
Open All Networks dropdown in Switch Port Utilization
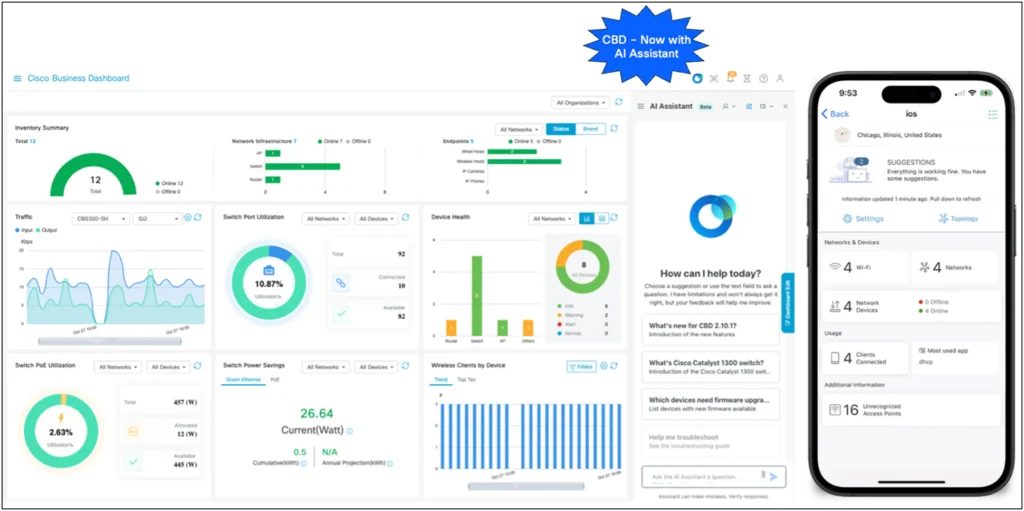(x=325, y=219)
